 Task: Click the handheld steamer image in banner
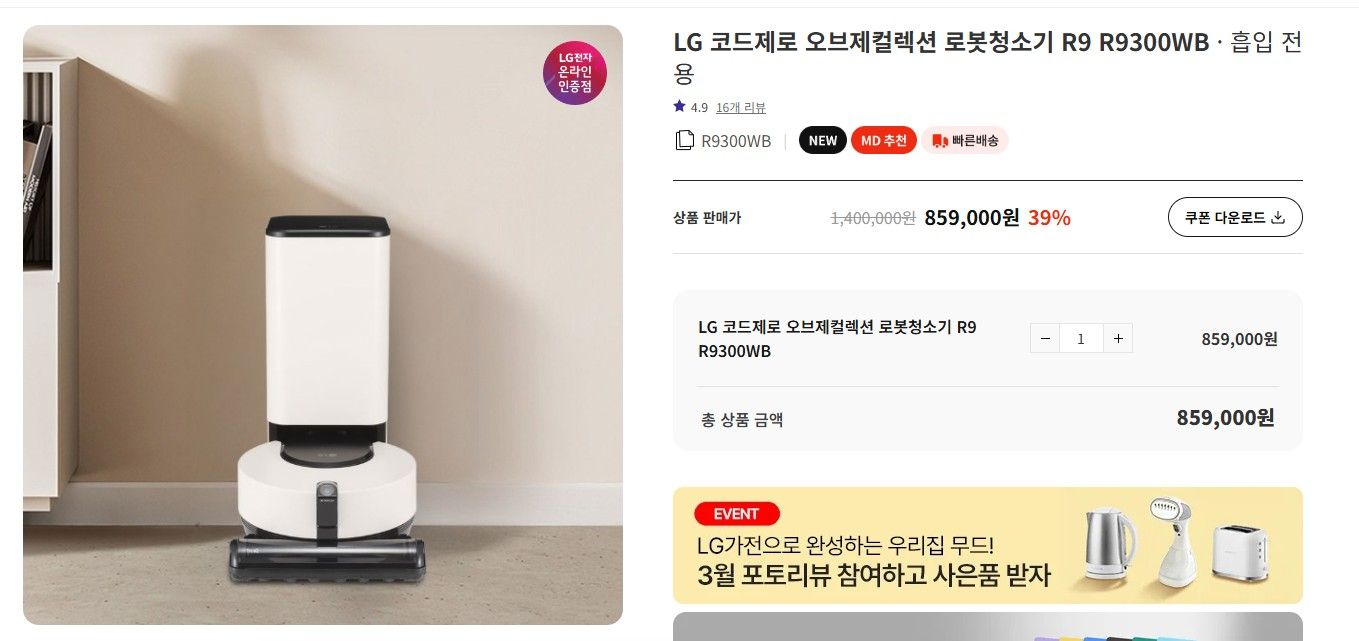pos(1173,541)
